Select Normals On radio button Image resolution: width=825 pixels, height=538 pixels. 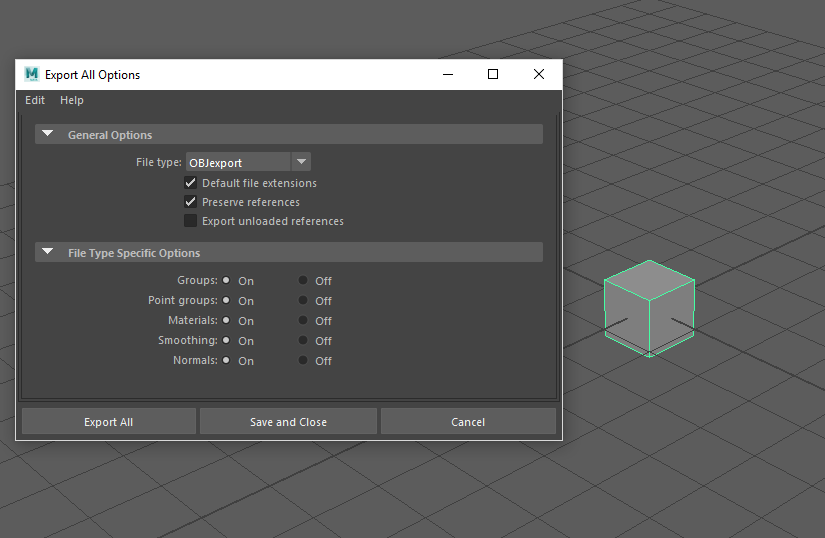tap(226, 360)
